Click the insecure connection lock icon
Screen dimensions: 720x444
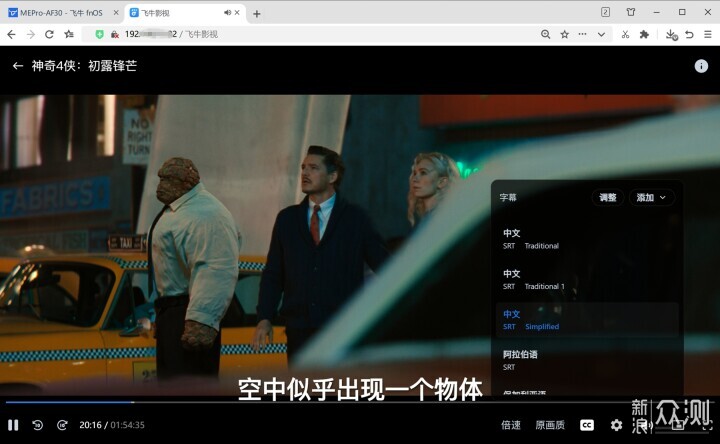[x=115, y=34]
